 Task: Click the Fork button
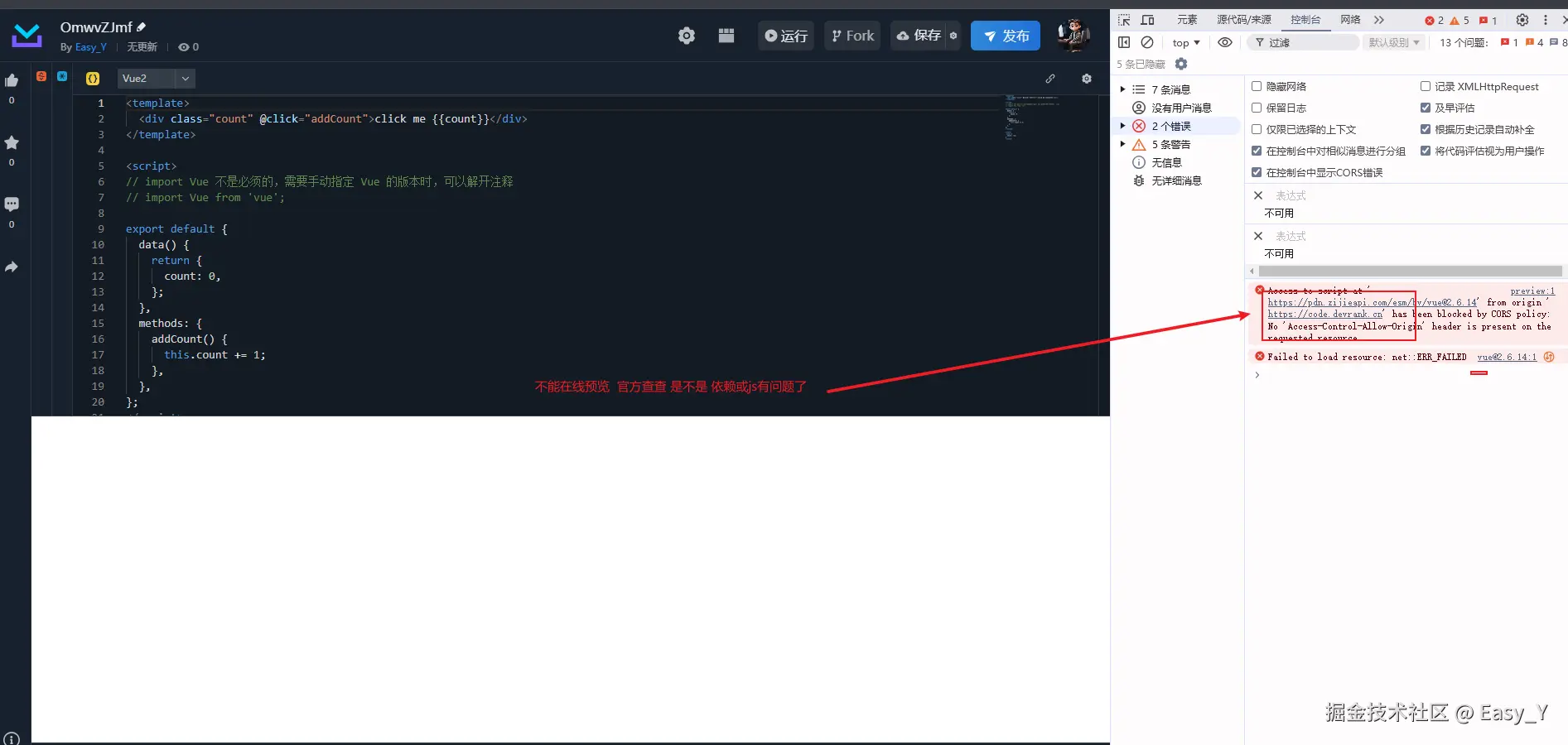[852, 36]
